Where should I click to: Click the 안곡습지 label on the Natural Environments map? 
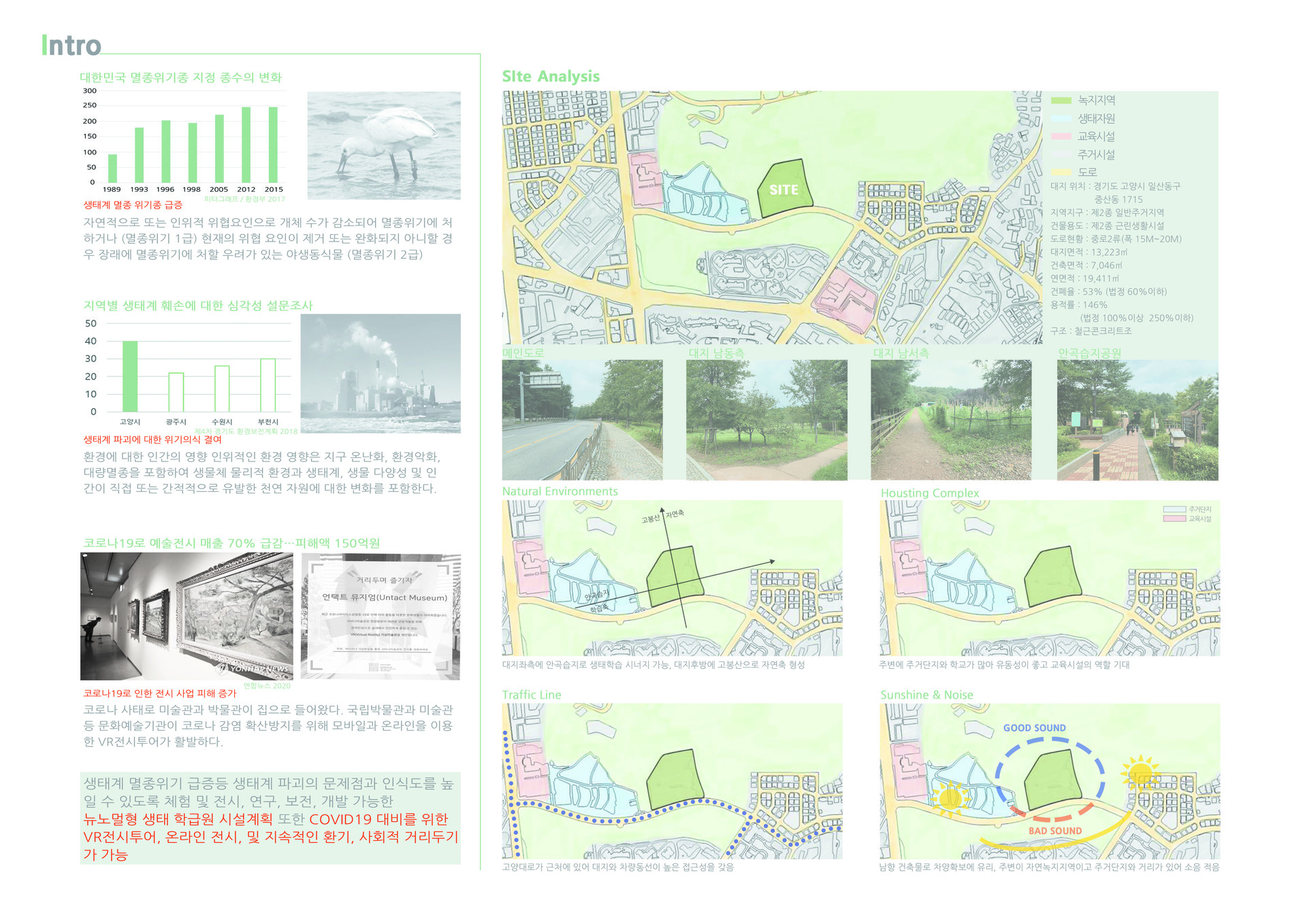click(x=597, y=595)
